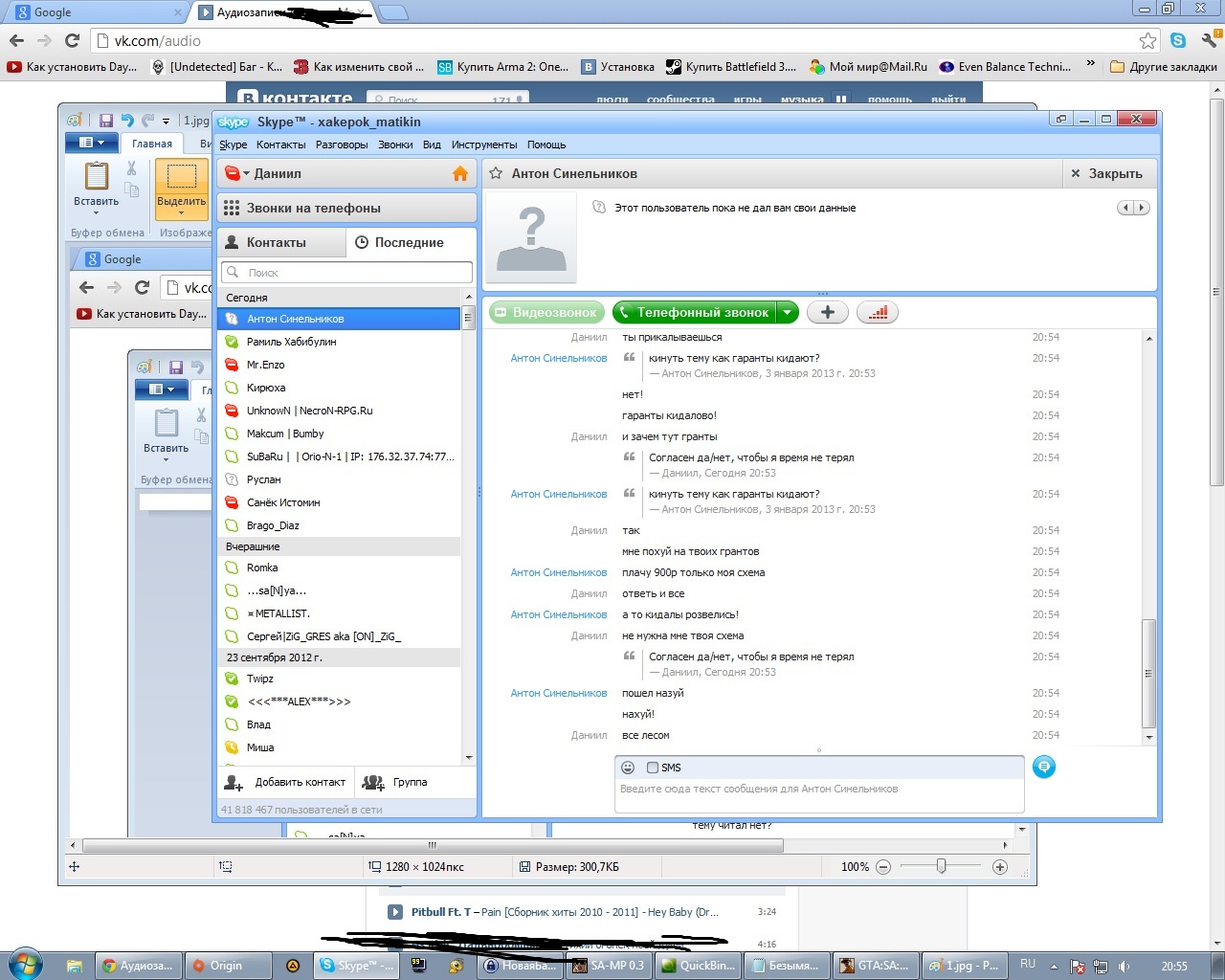Open the Инструменты menu
This screenshot has width=1225, height=980.
[484, 145]
